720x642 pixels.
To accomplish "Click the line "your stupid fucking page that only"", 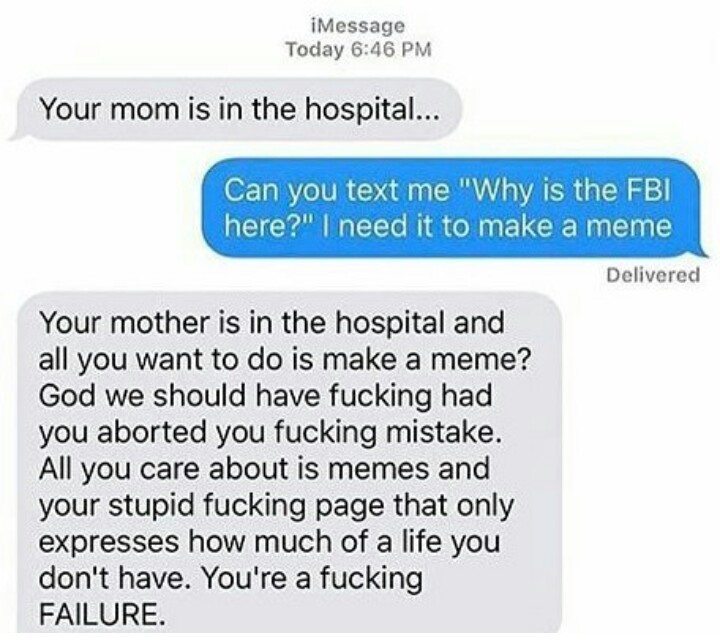I will (x=276, y=506).
